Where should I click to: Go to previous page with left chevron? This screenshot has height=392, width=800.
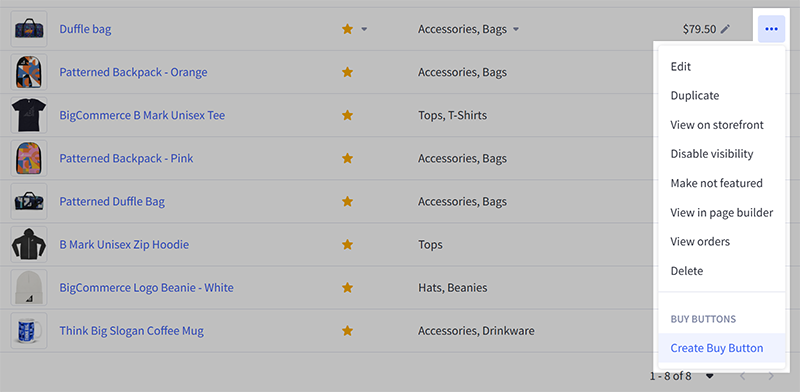pyautogui.click(x=742, y=377)
